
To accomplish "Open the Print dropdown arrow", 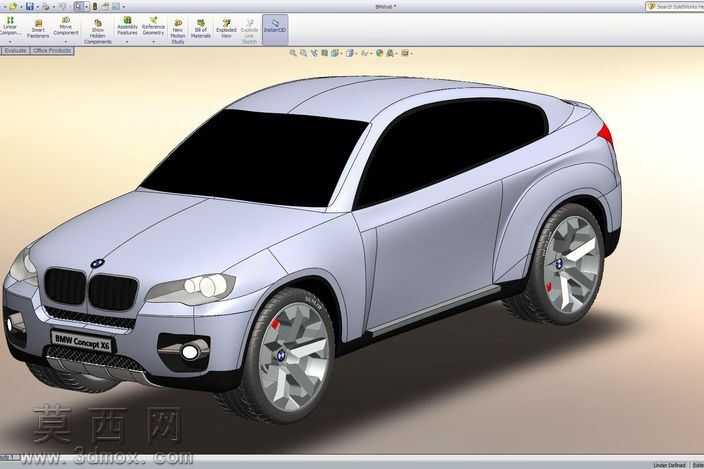I will (53, 7).
